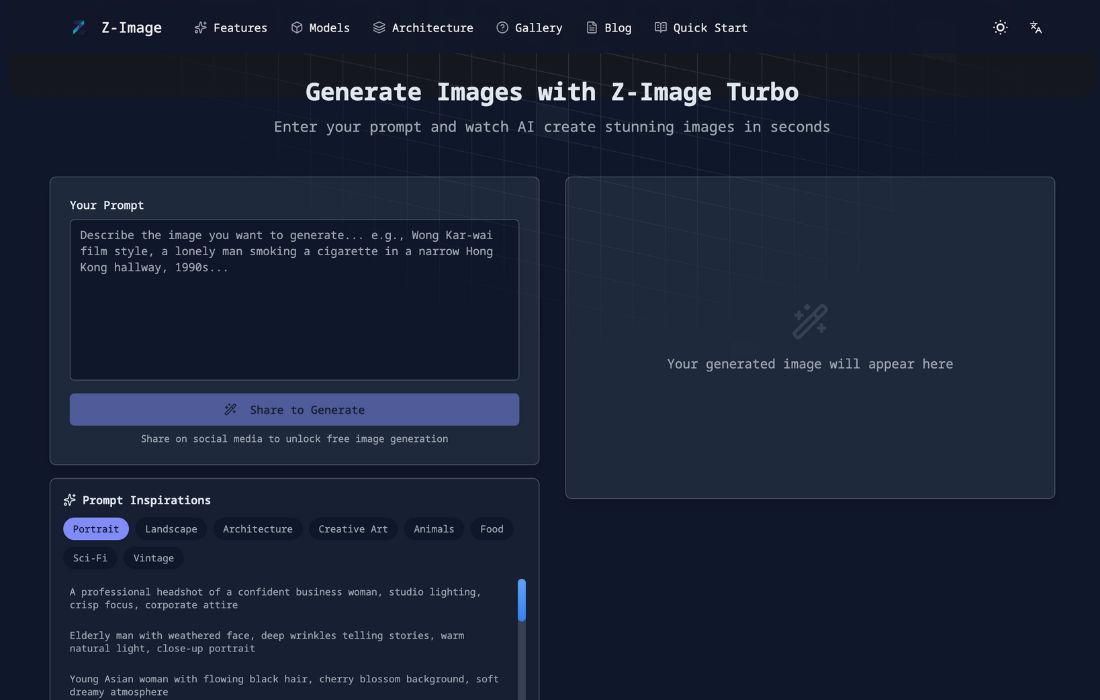The width and height of the screenshot is (1100, 700).
Task: Switch to Landscape prompt category
Action: pyautogui.click(x=171, y=529)
